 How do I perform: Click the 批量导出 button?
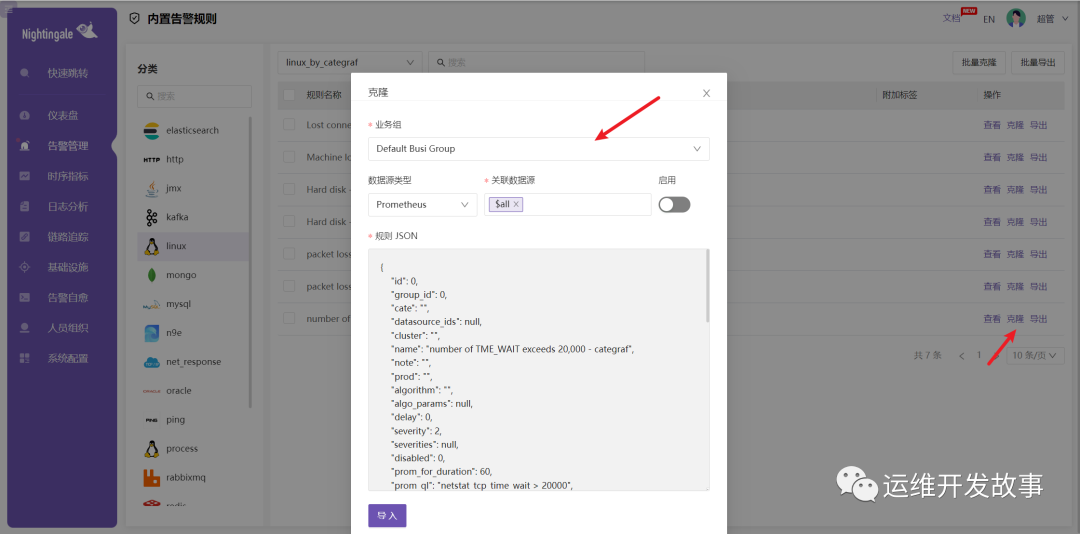click(x=1037, y=62)
